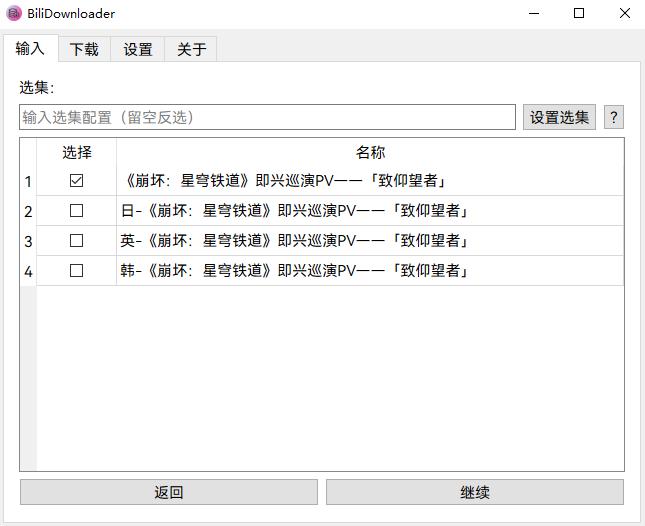The height and width of the screenshot is (526, 645).
Task: Maximize the BiliDownloader window
Action: tap(579, 14)
